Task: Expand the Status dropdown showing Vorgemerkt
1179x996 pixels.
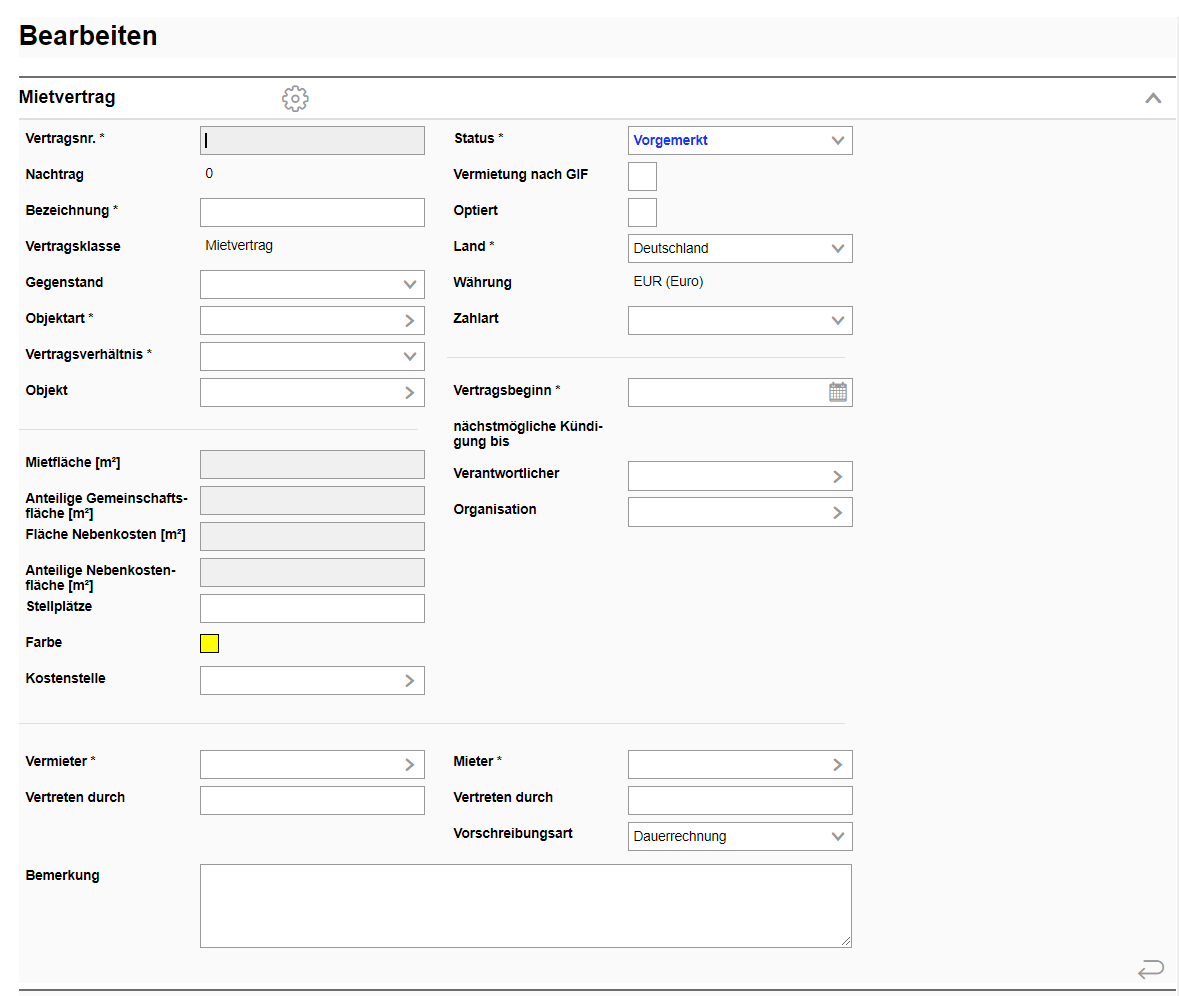Action: (x=740, y=141)
